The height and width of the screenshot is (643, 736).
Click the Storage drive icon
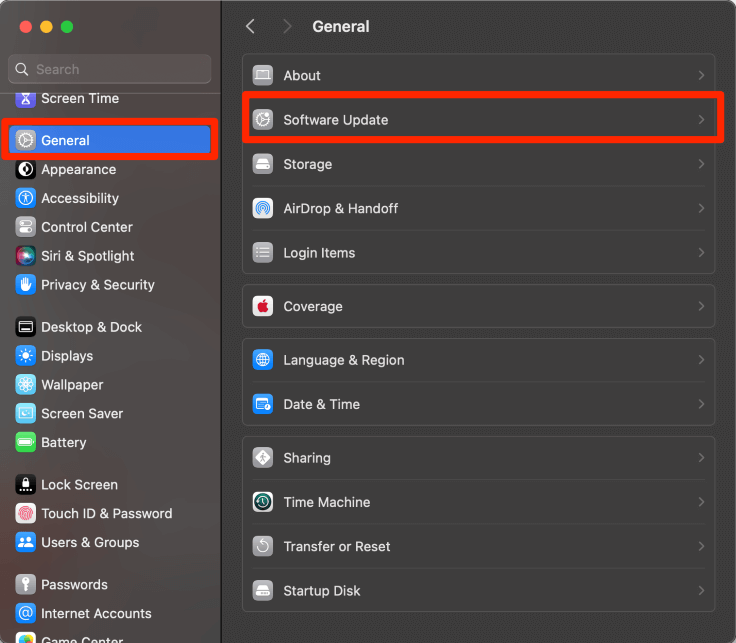(263, 164)
